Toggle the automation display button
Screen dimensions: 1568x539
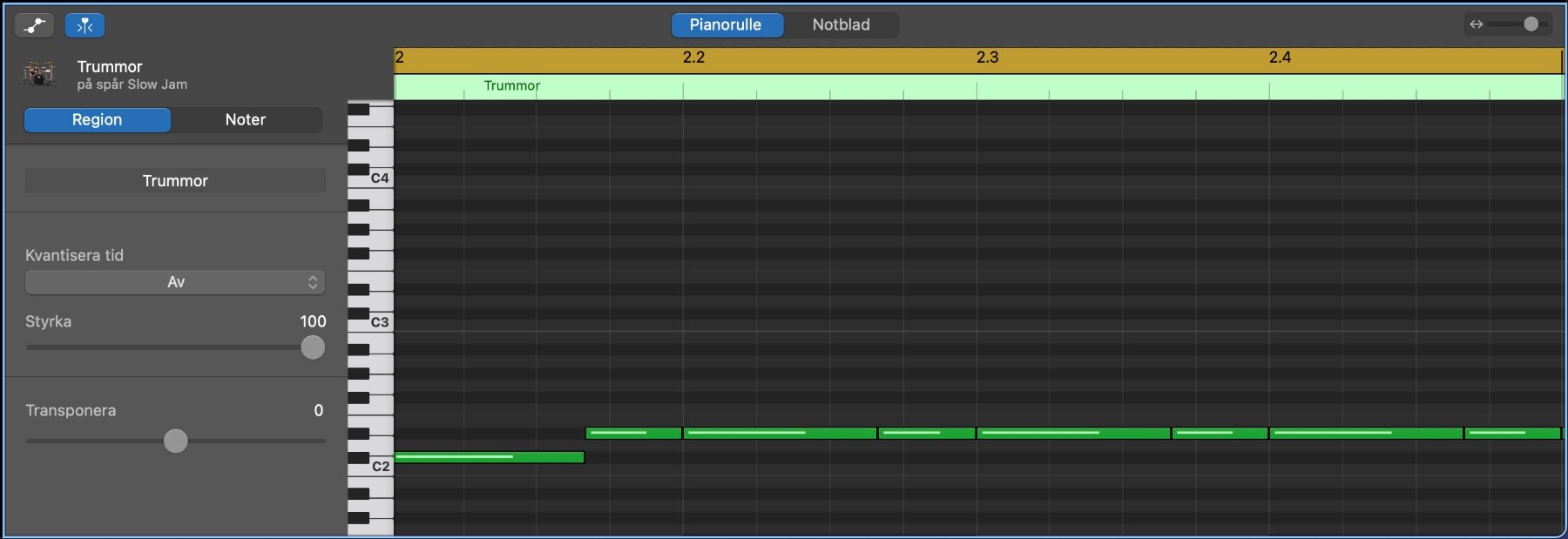pos(35,25)
